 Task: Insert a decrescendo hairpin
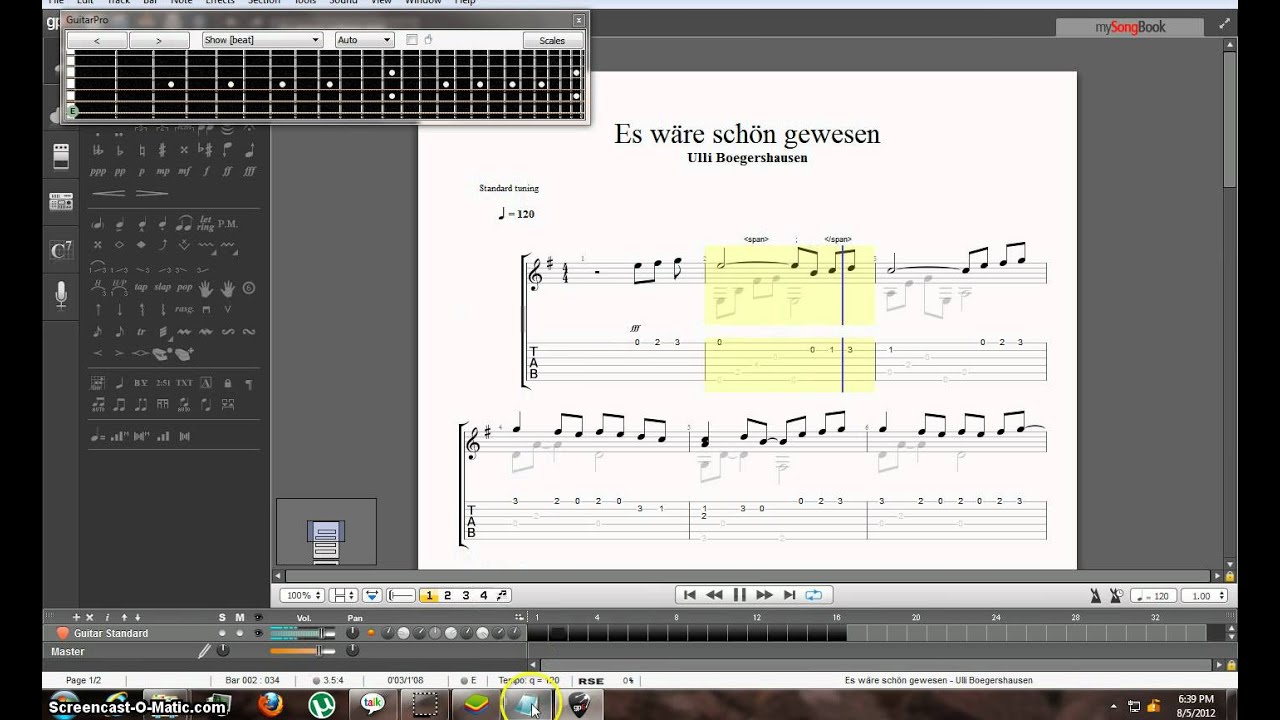(151, 193)
